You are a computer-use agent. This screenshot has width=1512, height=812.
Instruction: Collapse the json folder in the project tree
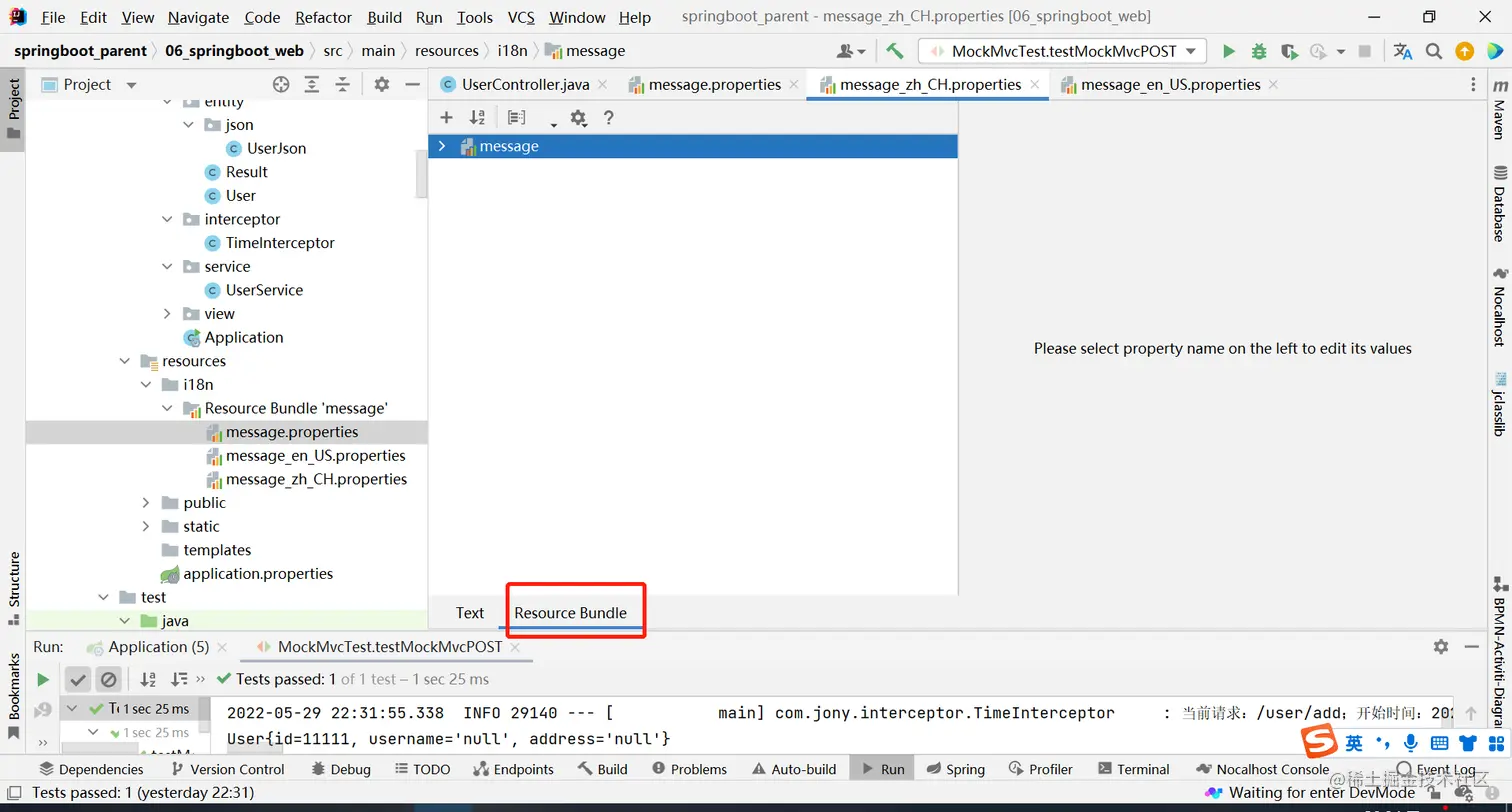click(x=188, y=125)
